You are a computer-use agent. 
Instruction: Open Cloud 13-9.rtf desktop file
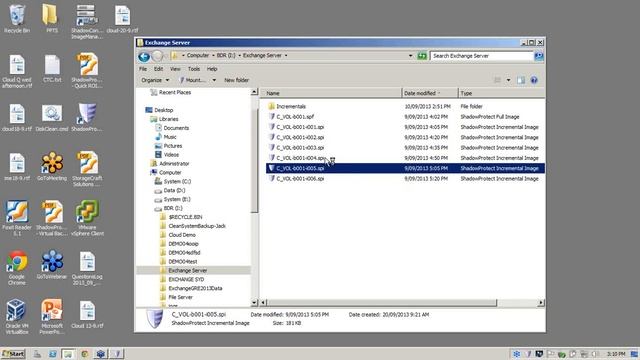coord(87,314)
